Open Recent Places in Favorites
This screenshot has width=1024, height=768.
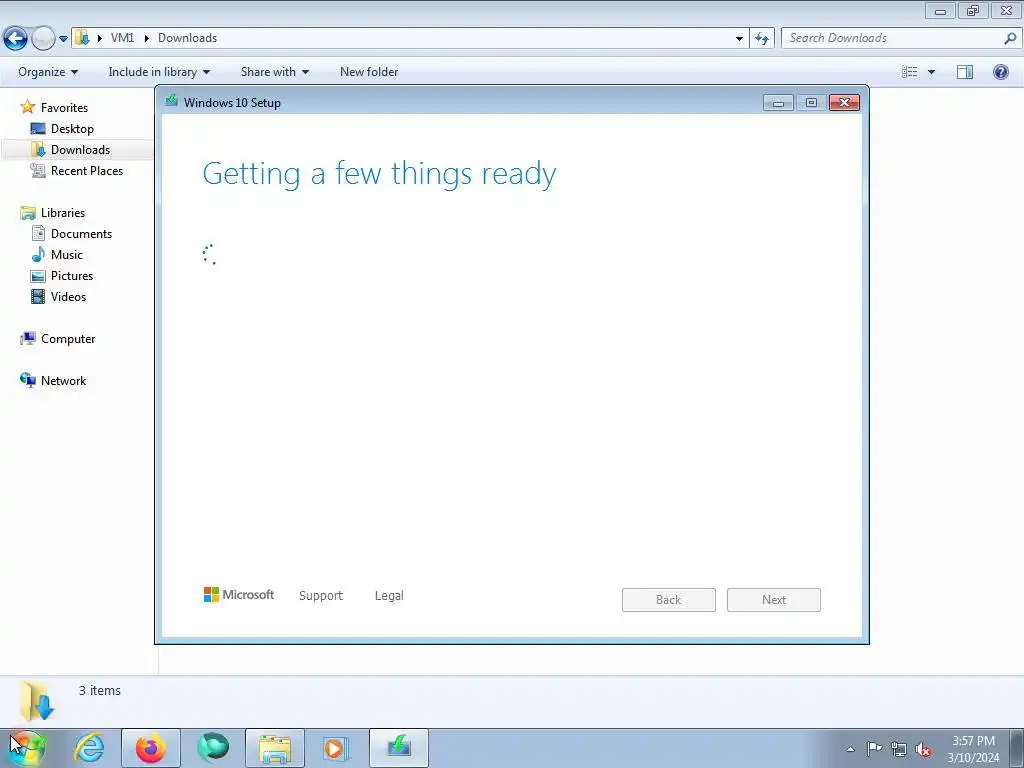click(87, 170)
